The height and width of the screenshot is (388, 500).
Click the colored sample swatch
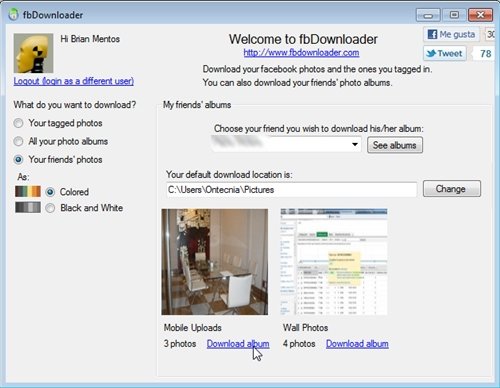coord(28,191)
